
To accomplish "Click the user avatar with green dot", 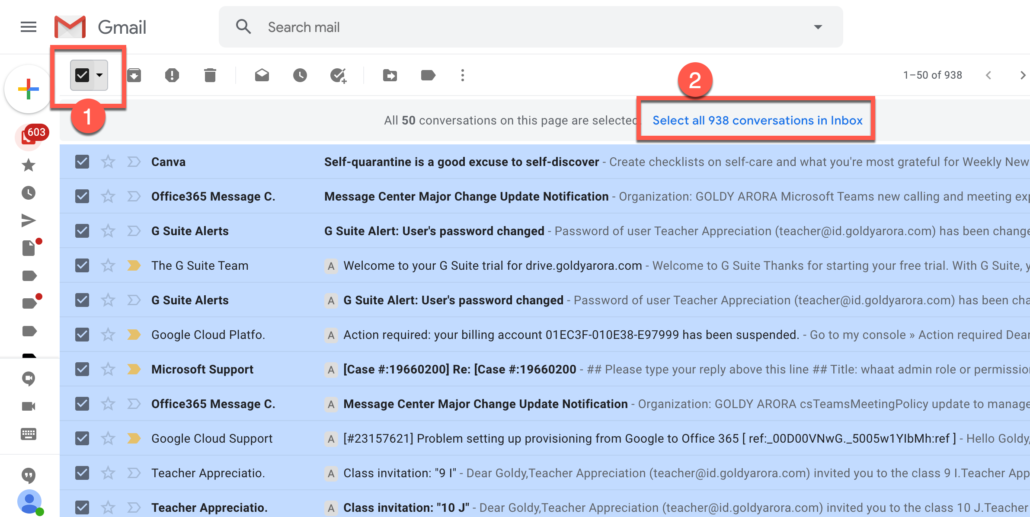I will [30, 503].
